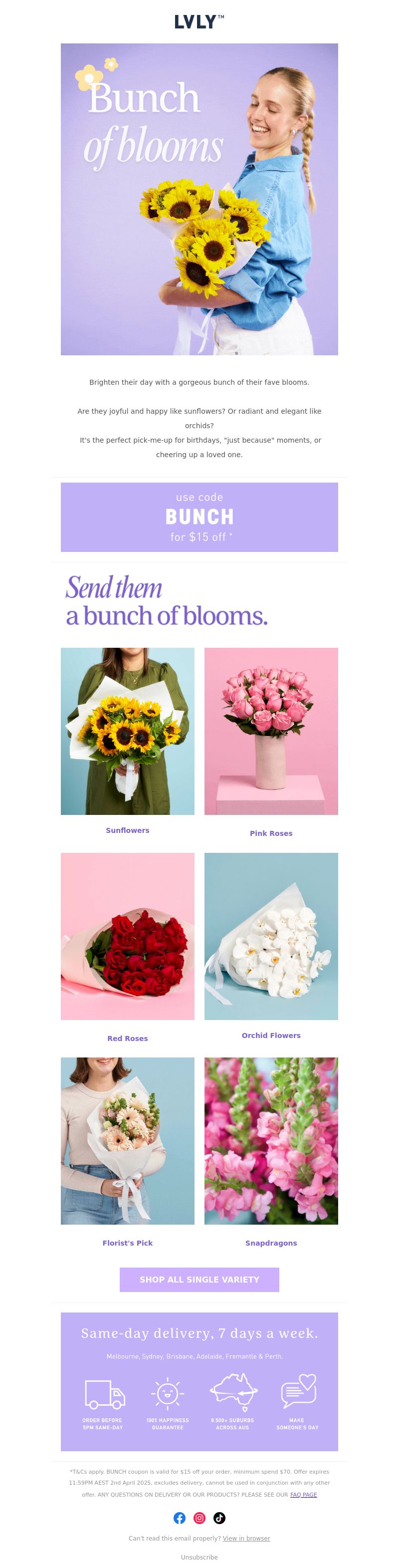Viewport: 399px width, 1568px height.
Task: Click the Australia map suburbs icon
Action: 233,1393
